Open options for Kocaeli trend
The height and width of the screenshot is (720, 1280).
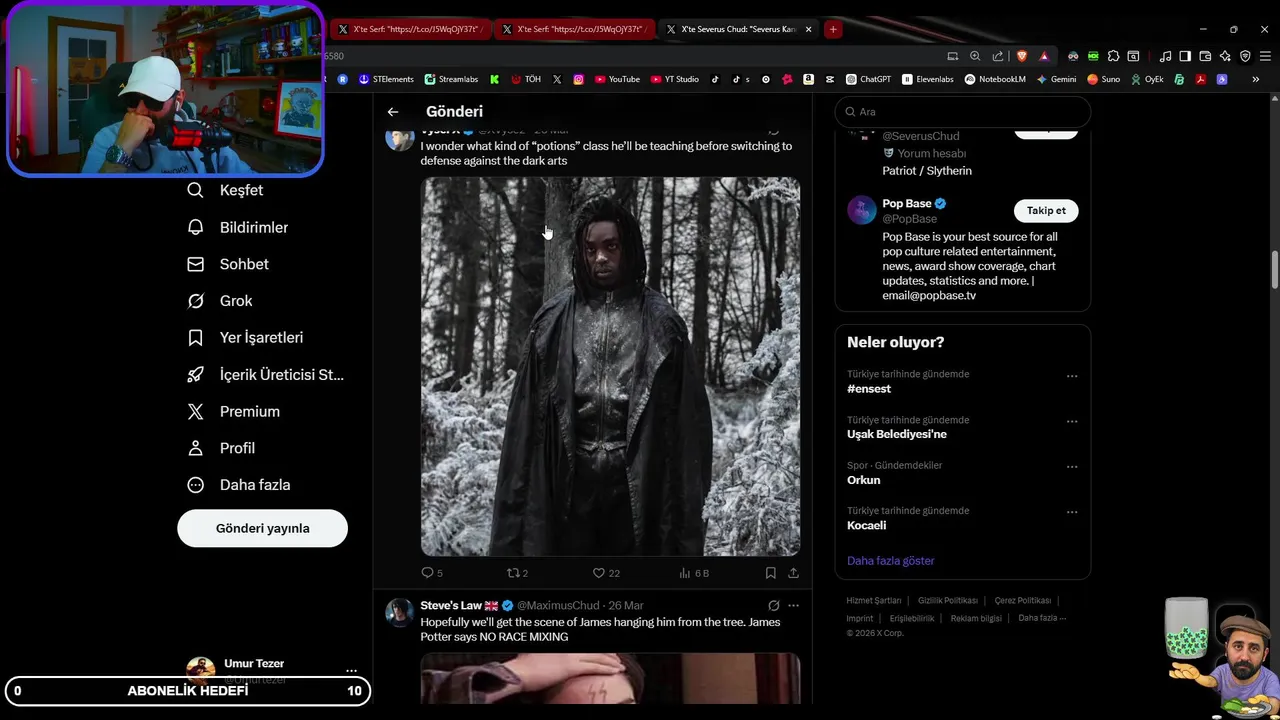tap(1072, 512)
